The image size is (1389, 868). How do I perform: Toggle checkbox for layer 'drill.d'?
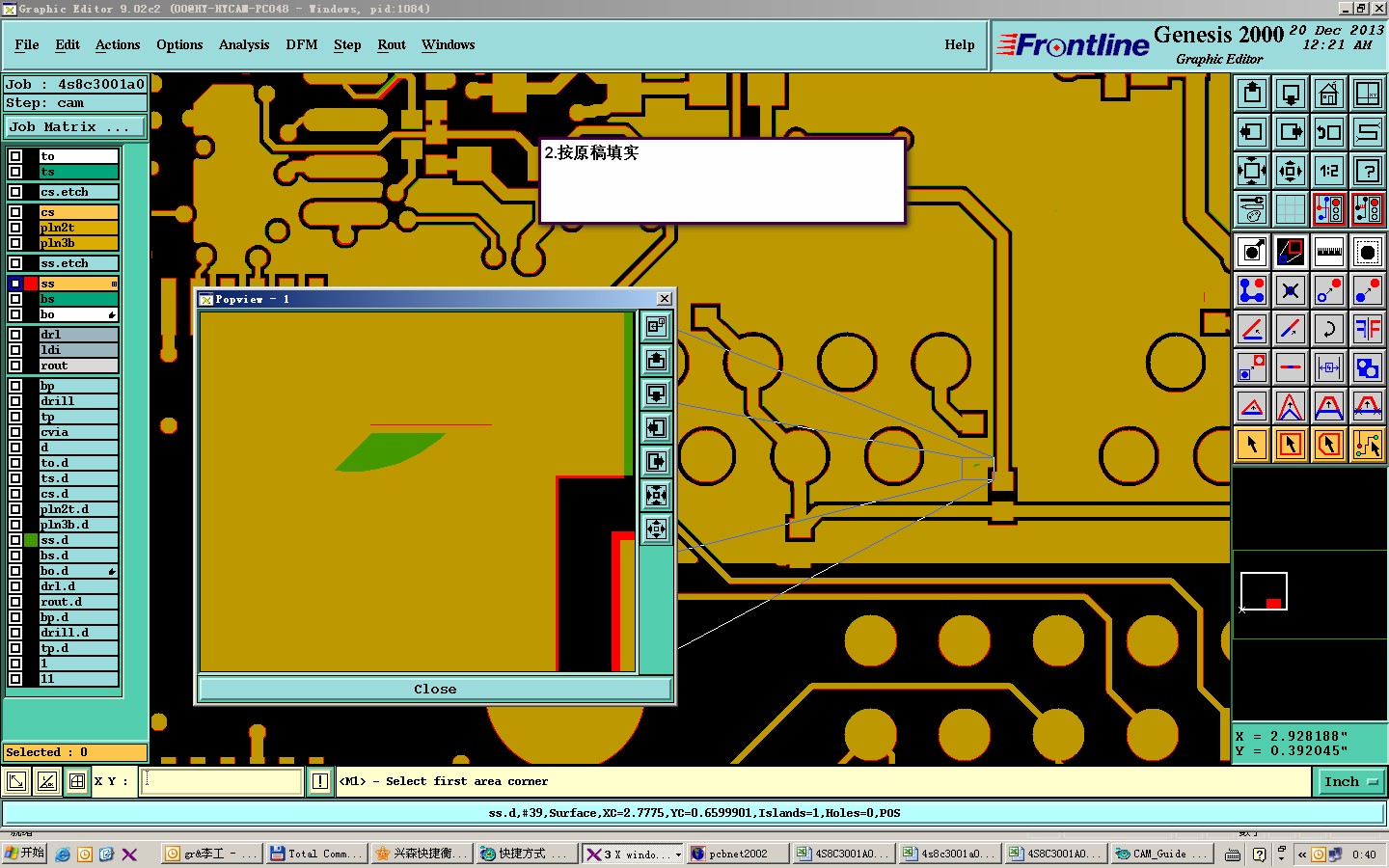15,633
